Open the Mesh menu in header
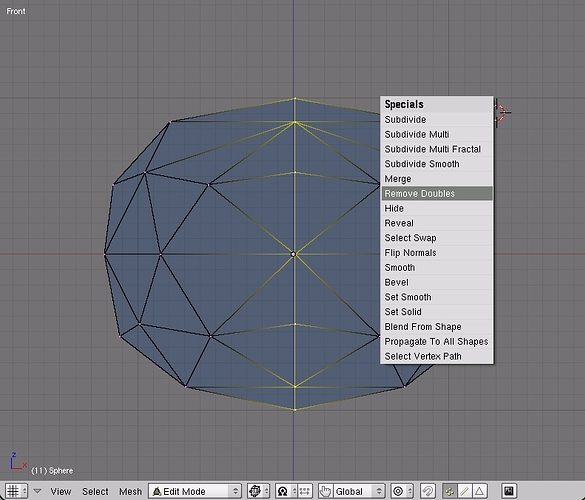The height and width of the screenshot is (500, 585). [x=130, y=491]
